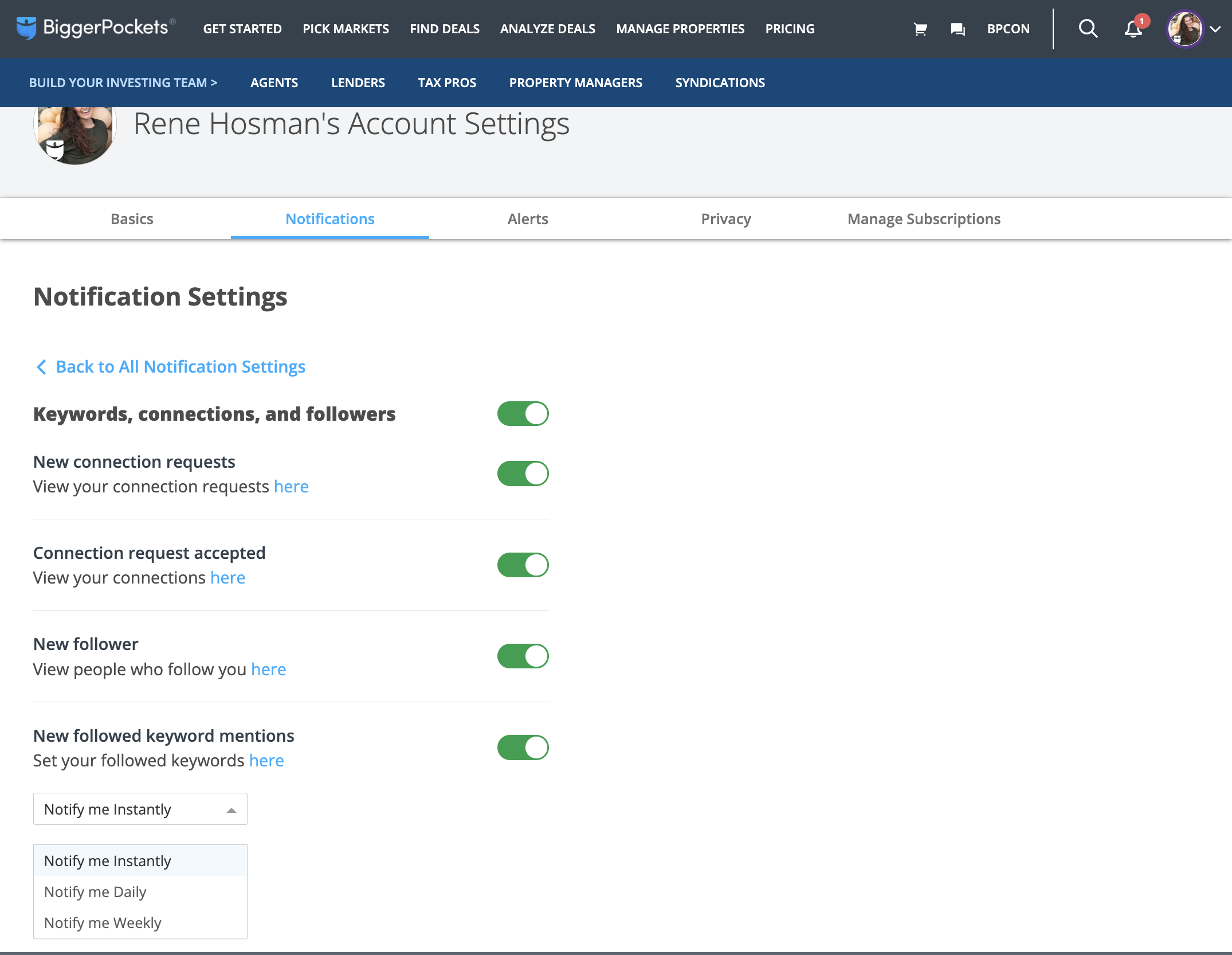
Task: Open profile avatar menu in header
Action: pos(1184,29)
